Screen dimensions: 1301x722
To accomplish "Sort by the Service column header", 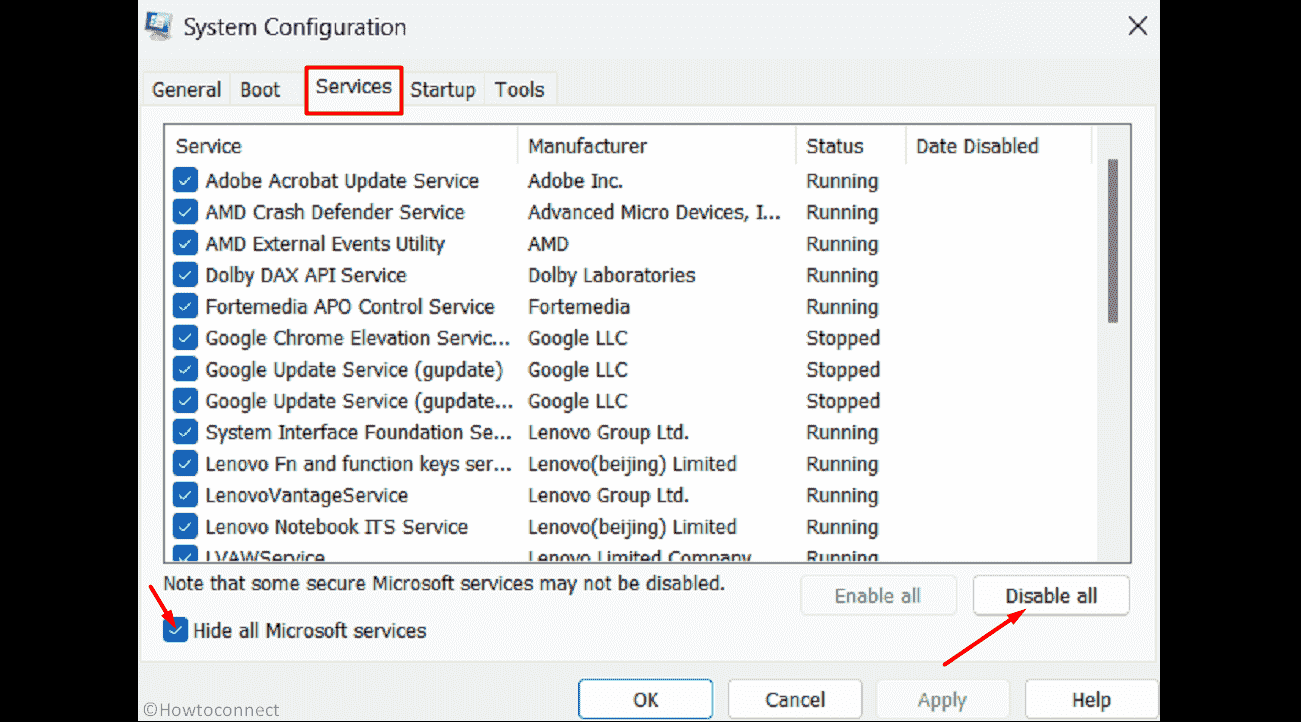I will (341, 146).
